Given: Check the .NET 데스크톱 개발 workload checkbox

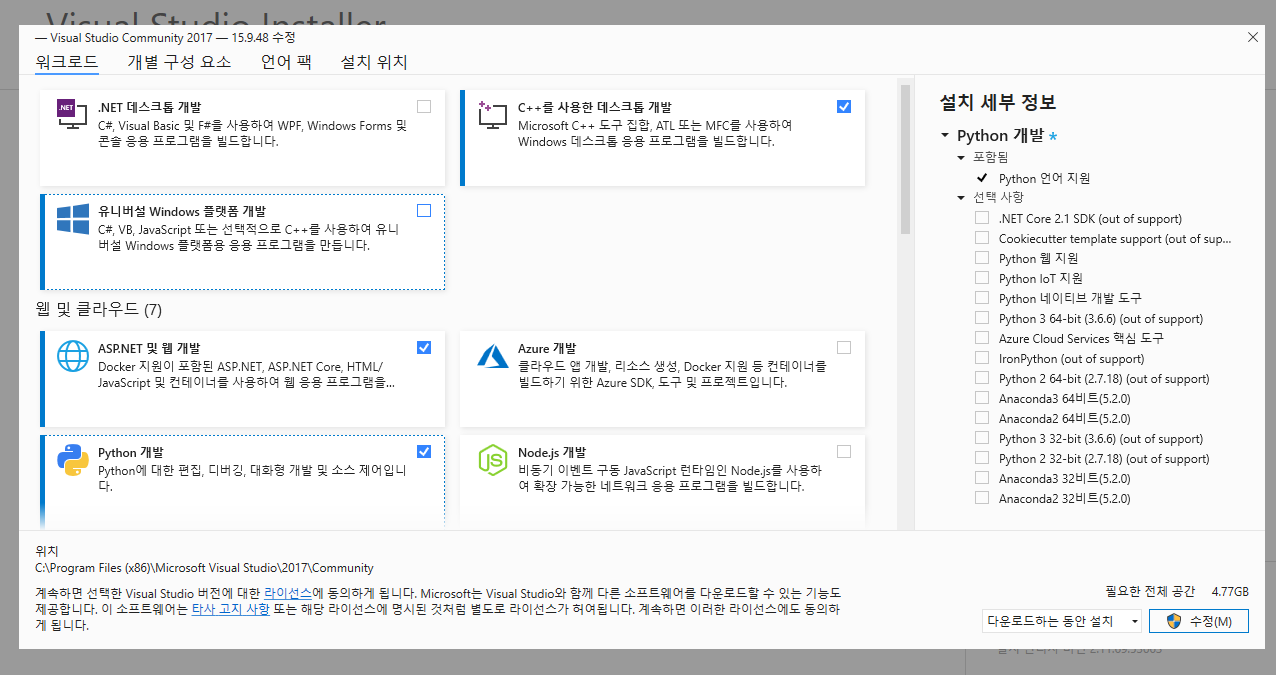Looking at the screenshot, I should point(424,106).
